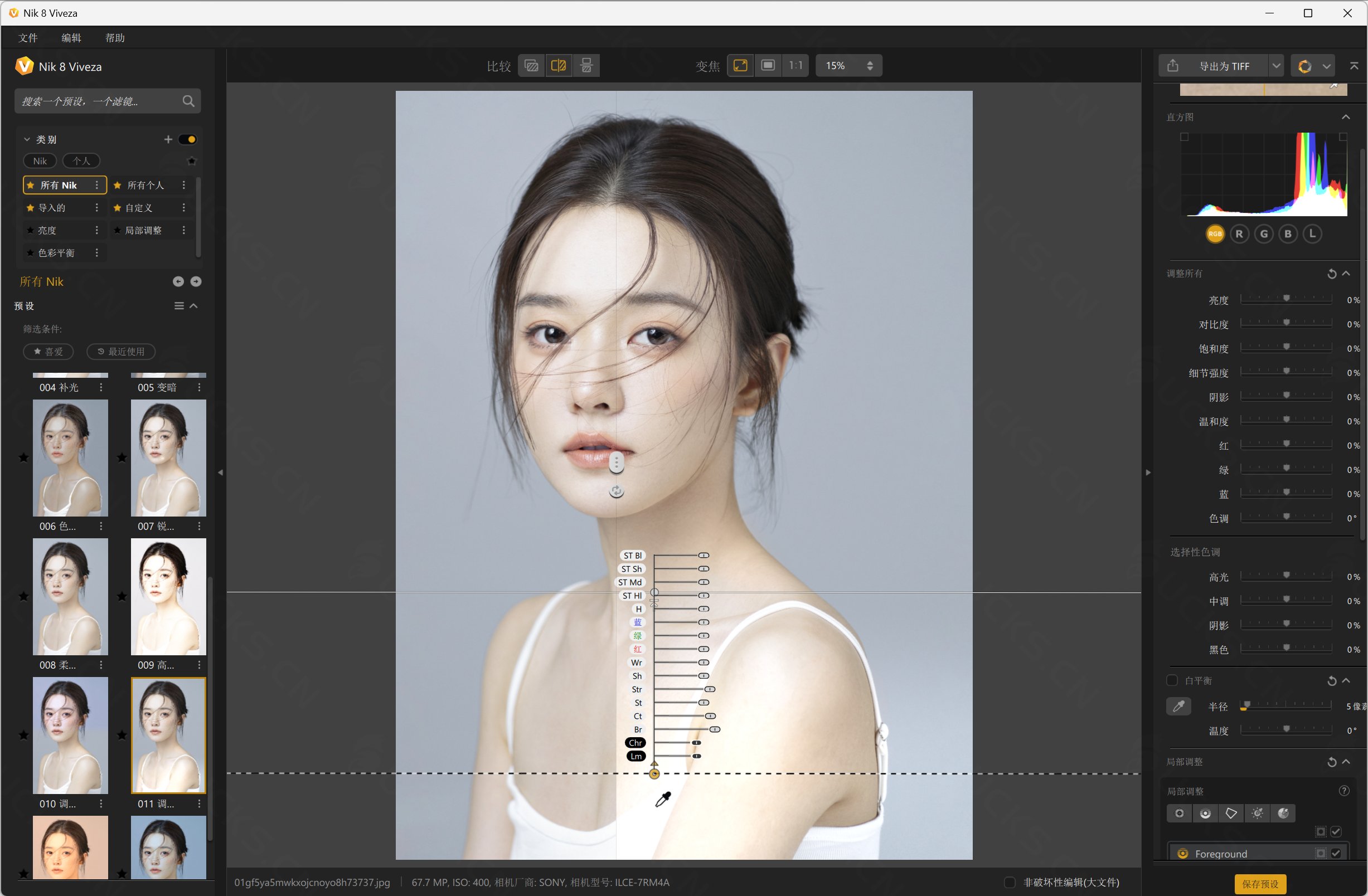
Task: Click the export share icon beside 导出为 TIFF
Action: (x=1173, y=66)
